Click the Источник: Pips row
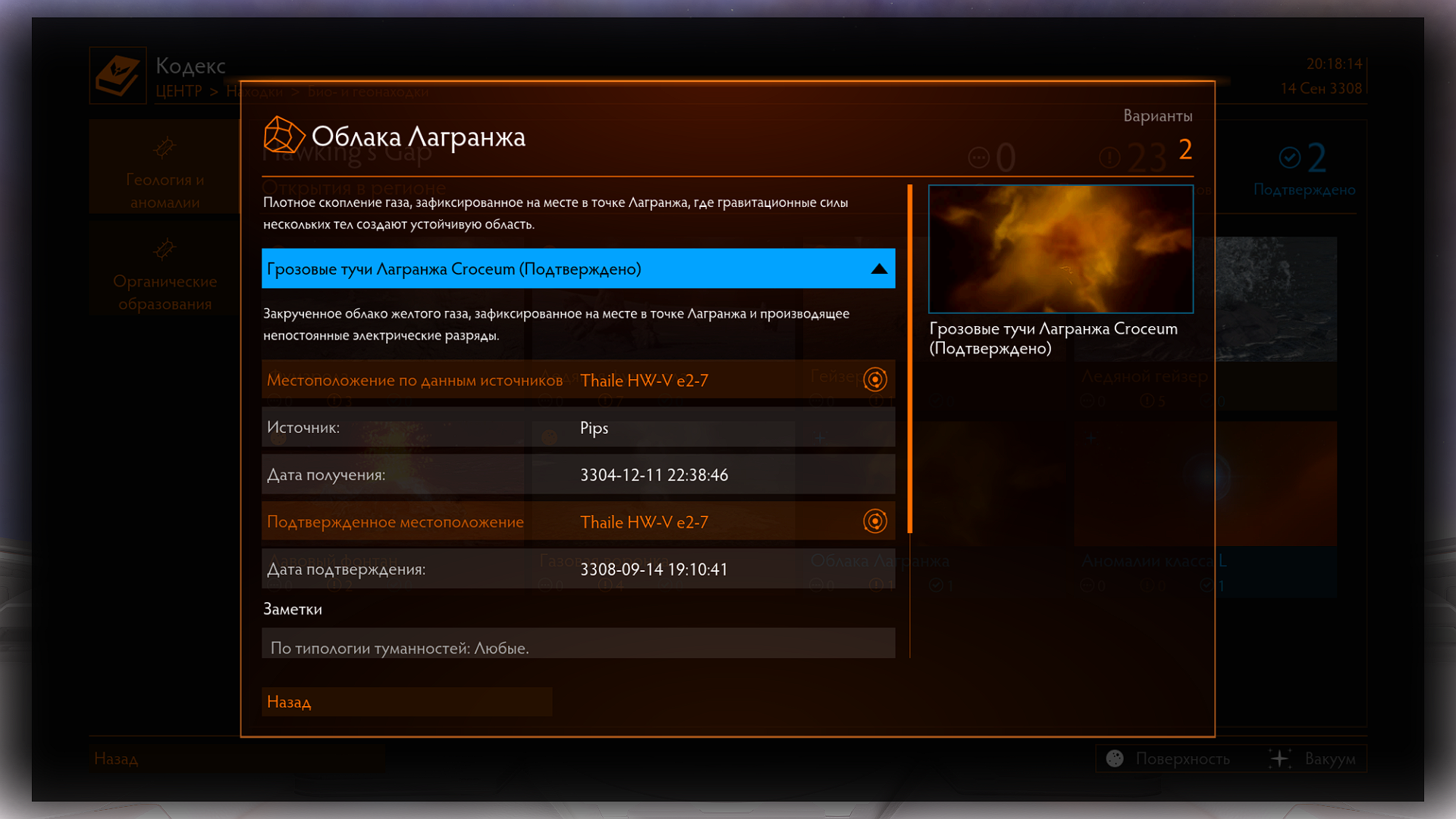Viewport: 1456px width, 819px height. (x=578, y=427)
